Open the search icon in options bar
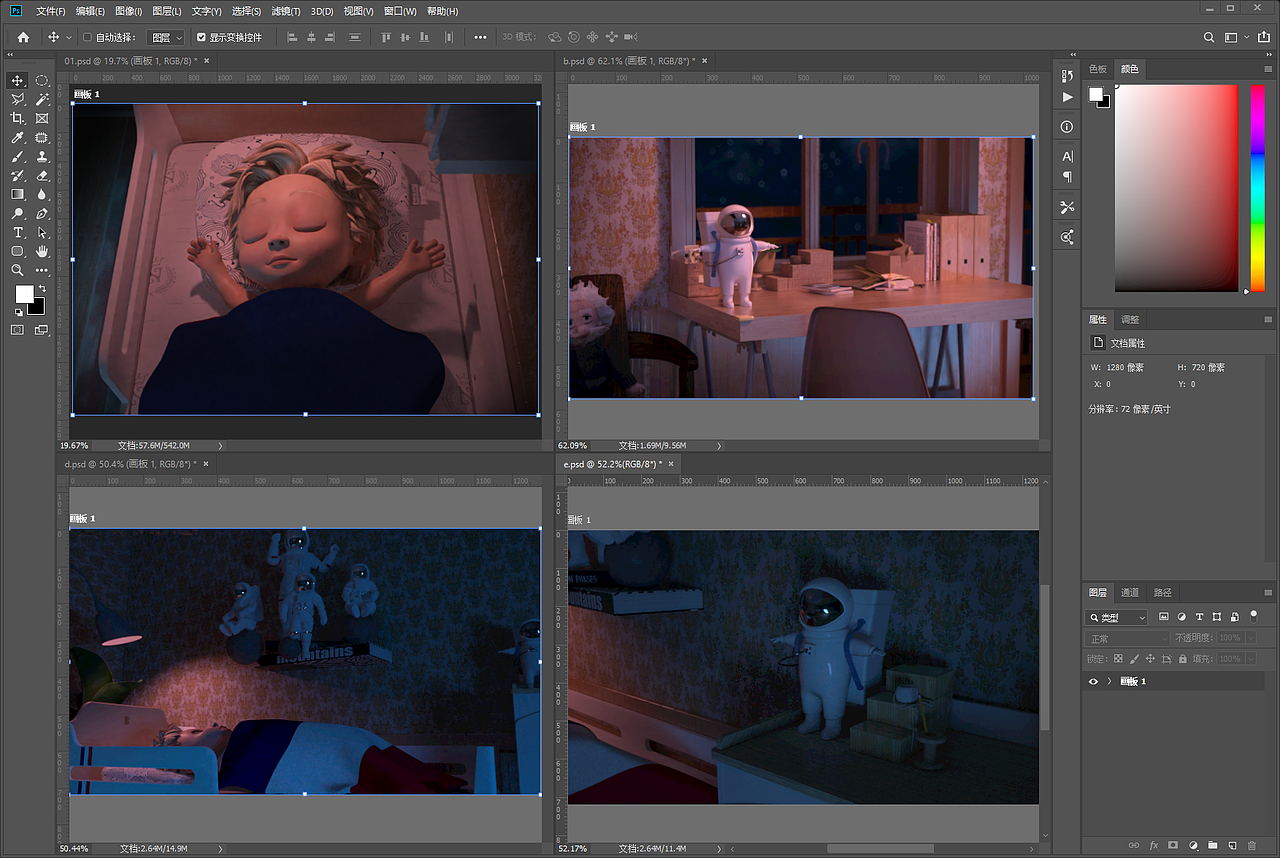Viewport: 1280px width, 858px height. [1209, 37]
